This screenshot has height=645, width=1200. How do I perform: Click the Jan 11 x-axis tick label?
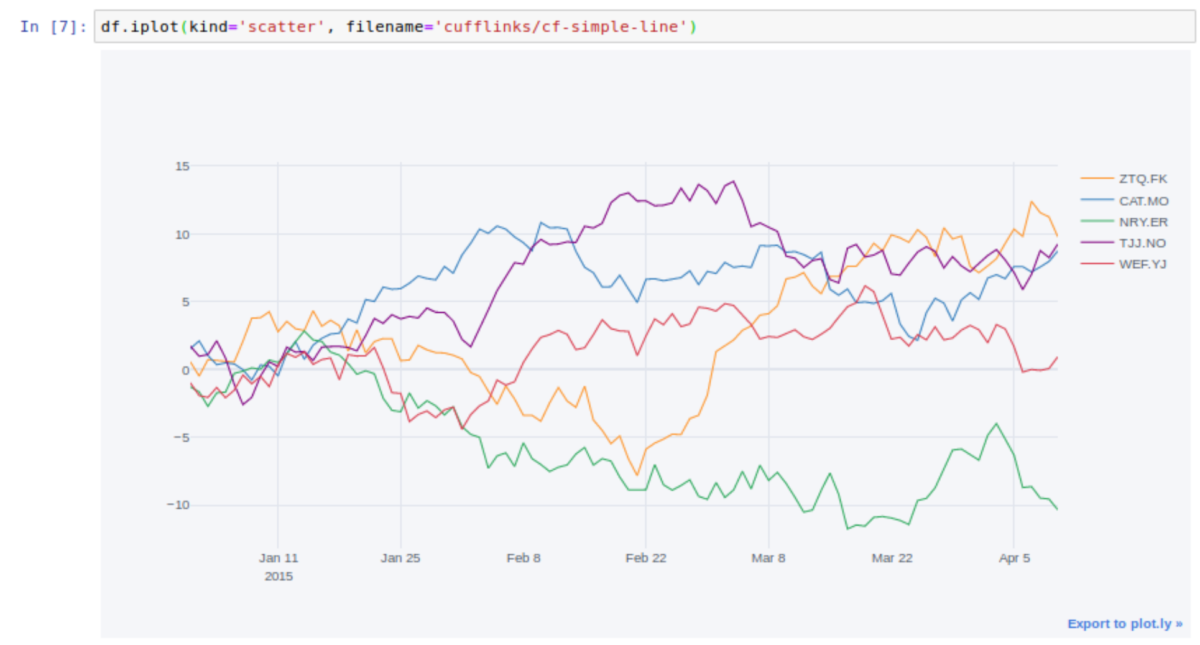278,558
